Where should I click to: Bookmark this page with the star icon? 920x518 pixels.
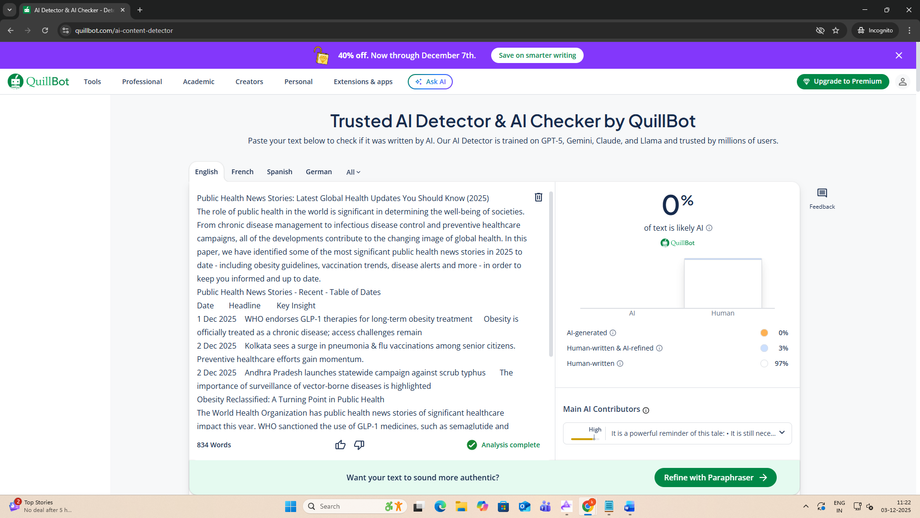pos(836,31)
